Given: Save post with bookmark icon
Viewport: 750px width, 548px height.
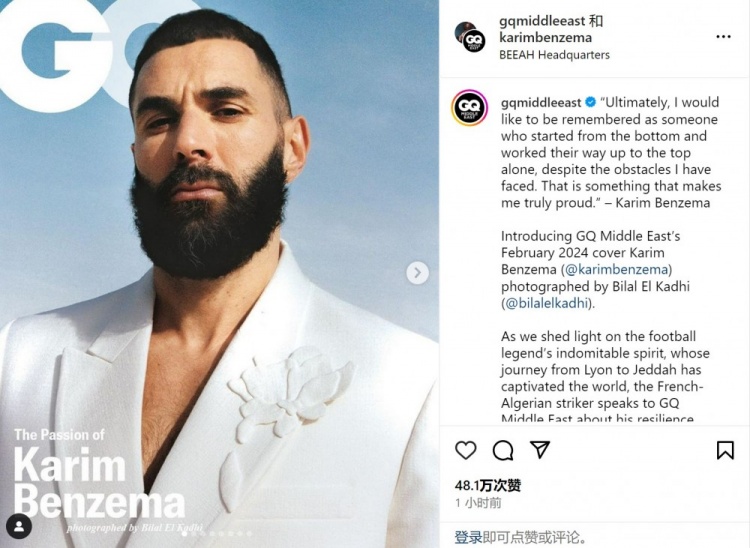Looking at the screenshot, I should point(725,450).
